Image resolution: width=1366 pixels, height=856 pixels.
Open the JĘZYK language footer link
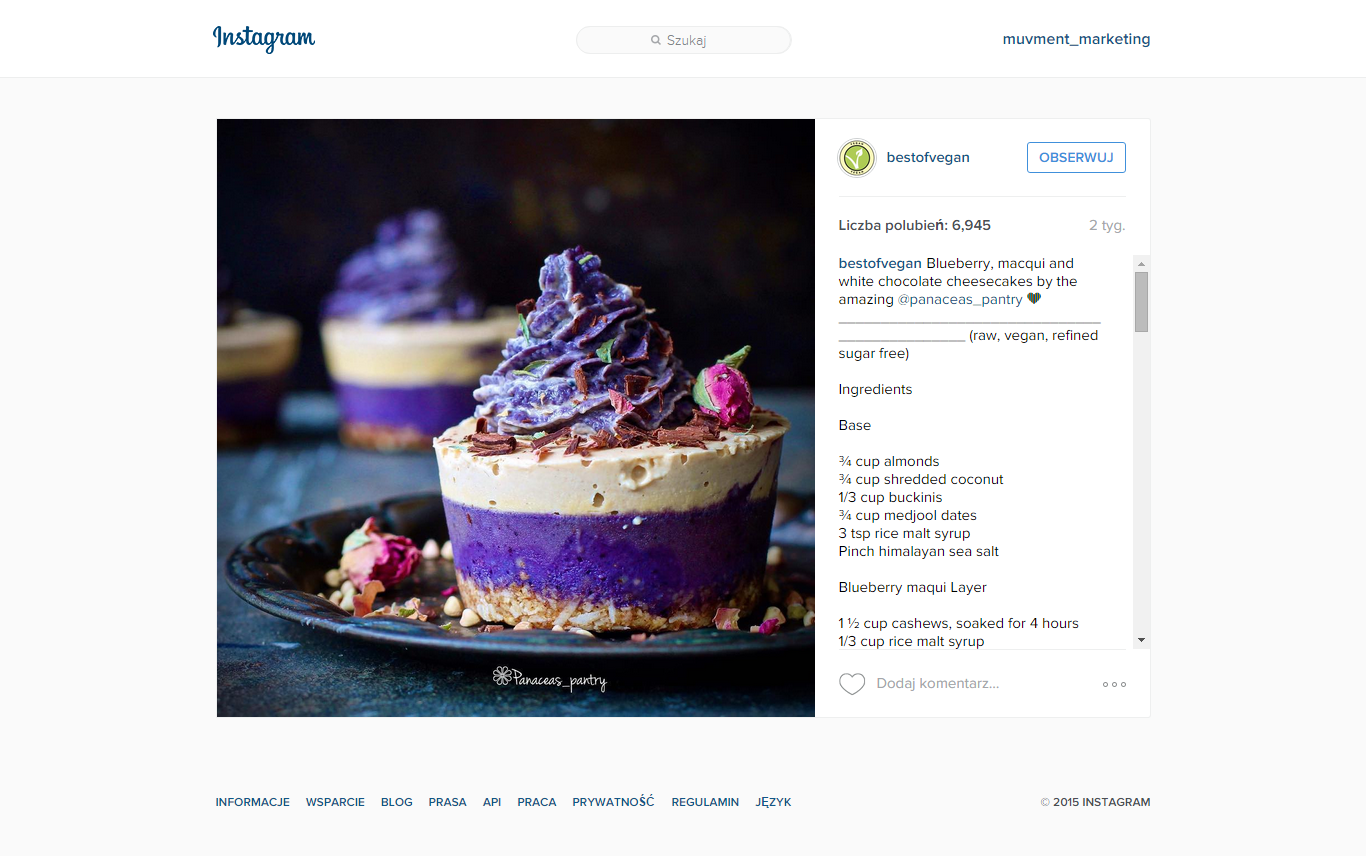click(x=773, y=802)
